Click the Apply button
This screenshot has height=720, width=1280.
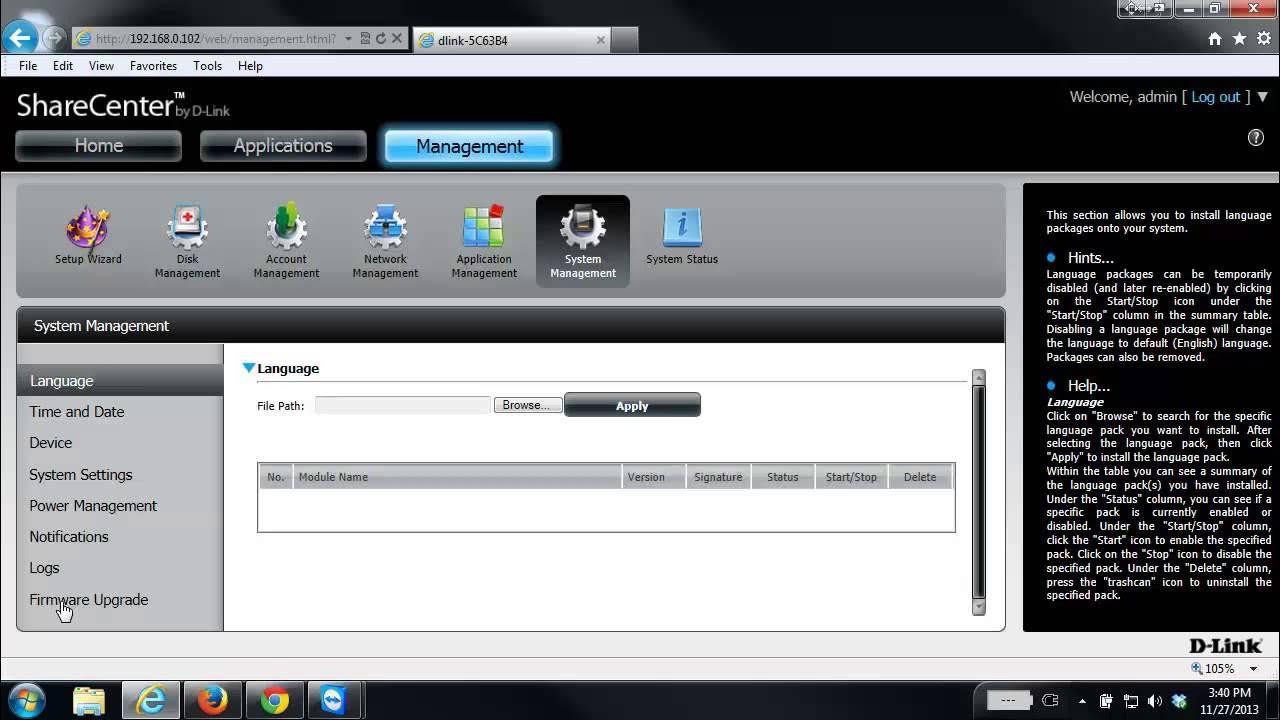[632, 405]
